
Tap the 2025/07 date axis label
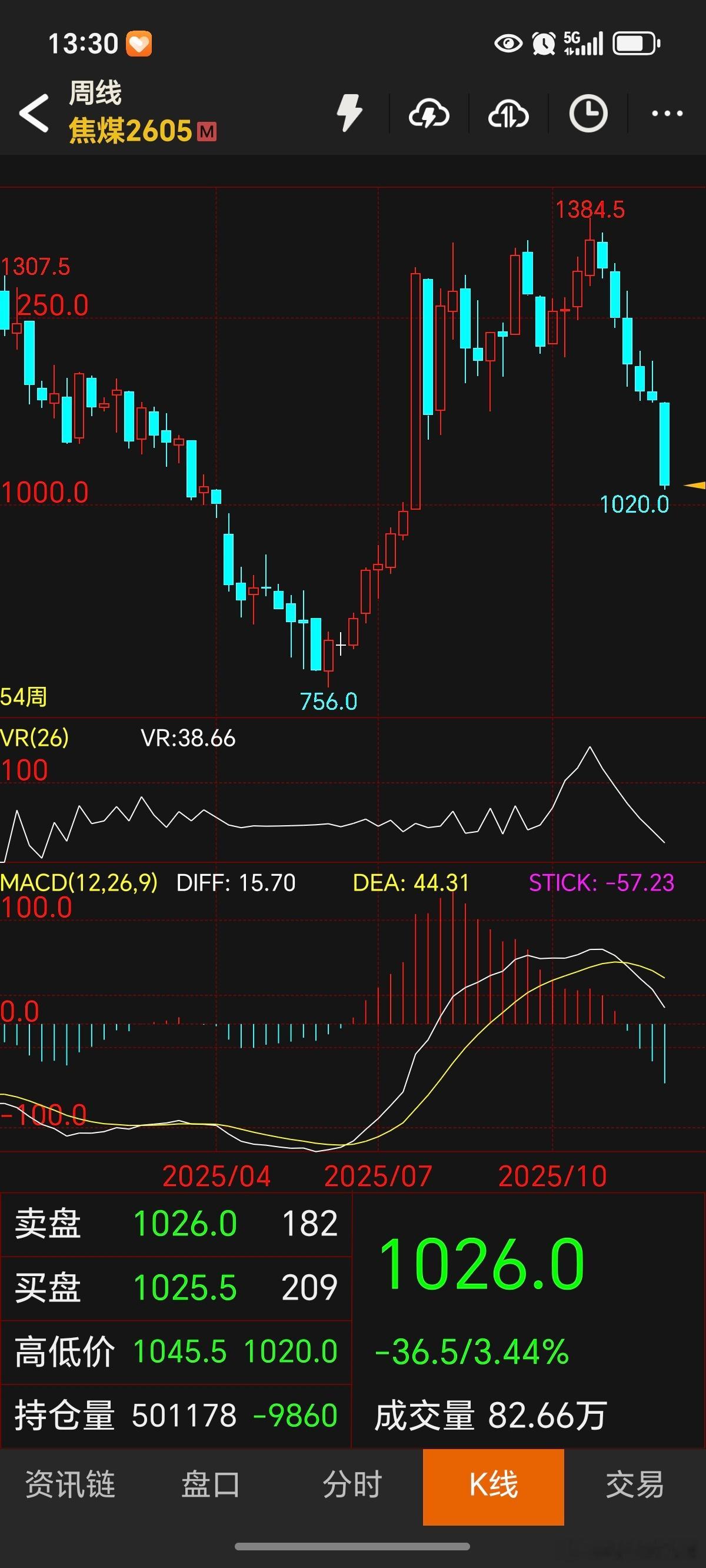pos(378,1176)
